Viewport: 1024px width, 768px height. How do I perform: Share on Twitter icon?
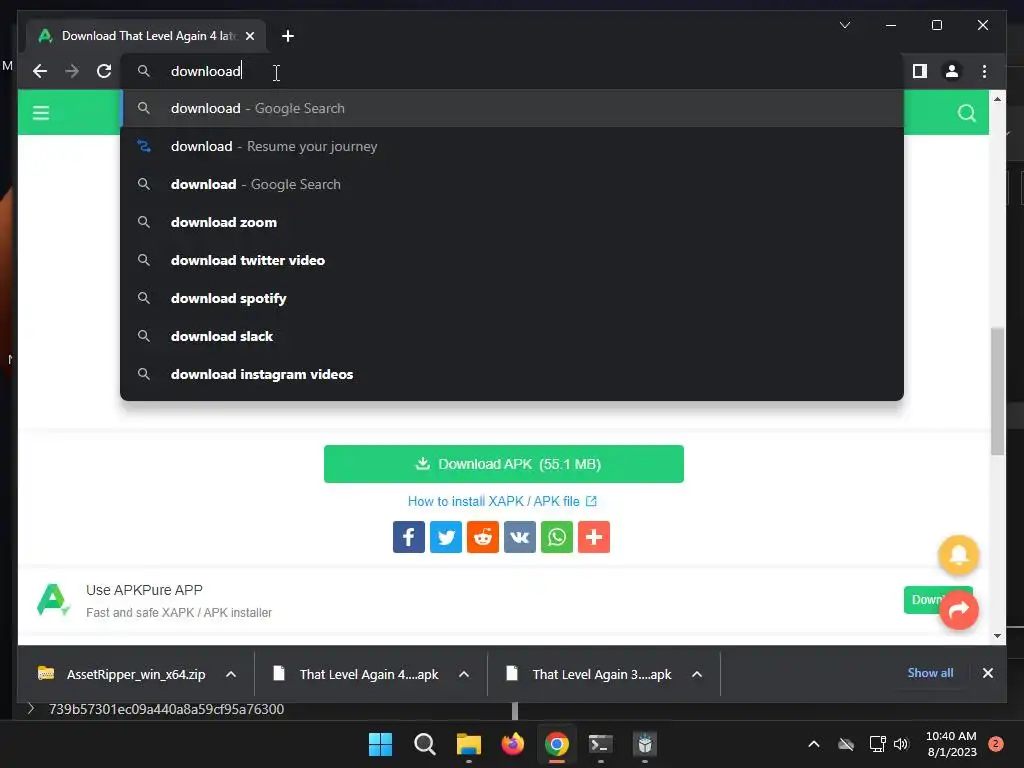pos(446,537)
